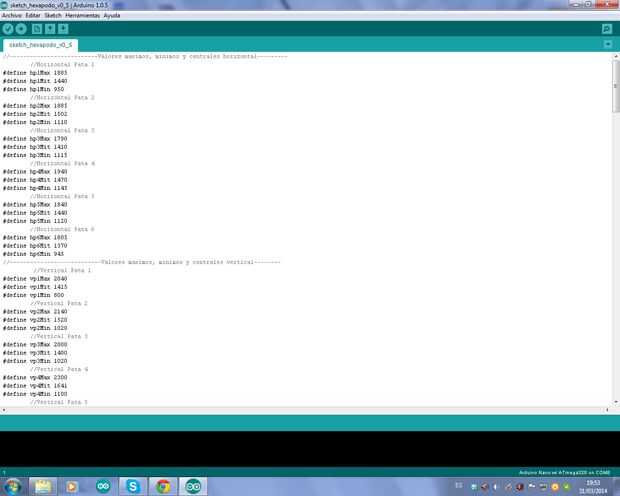The height and width of the screenshot is (496, 620).
Task: Click the black console output area
Action: point(310,449)
